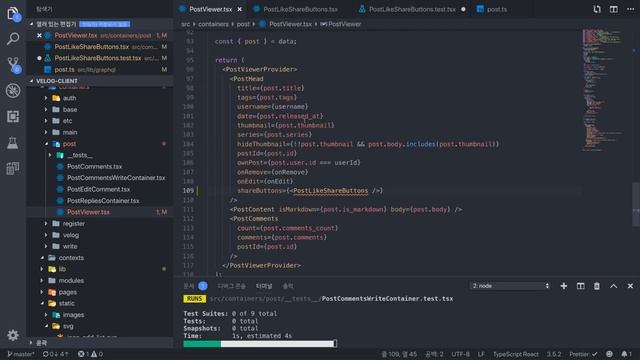Image resolution: width=640 pixels, height=360 pixels.
Task: Click 'PostViewer' symbol in breadcrumb
Action: click(341, 24)
